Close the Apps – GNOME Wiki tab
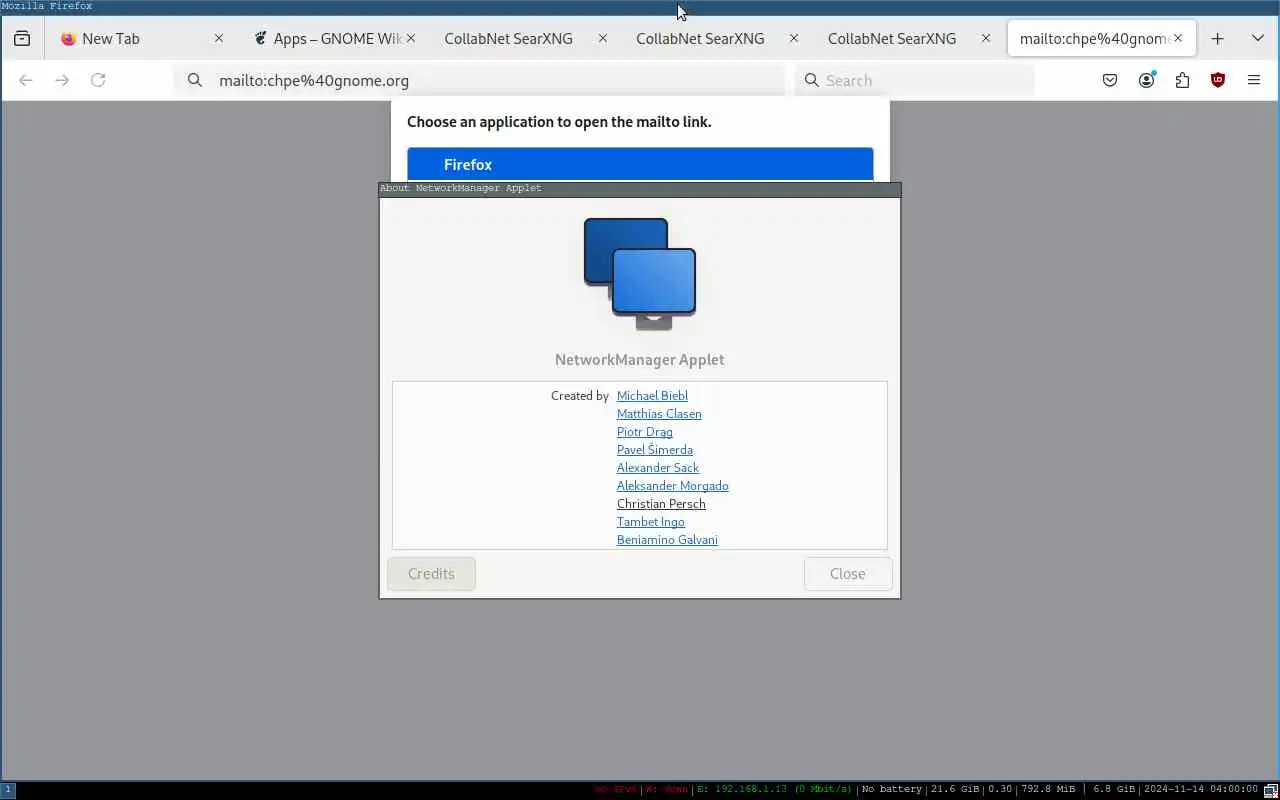This screenshot has height=800, width=1280. pos(410,38)
